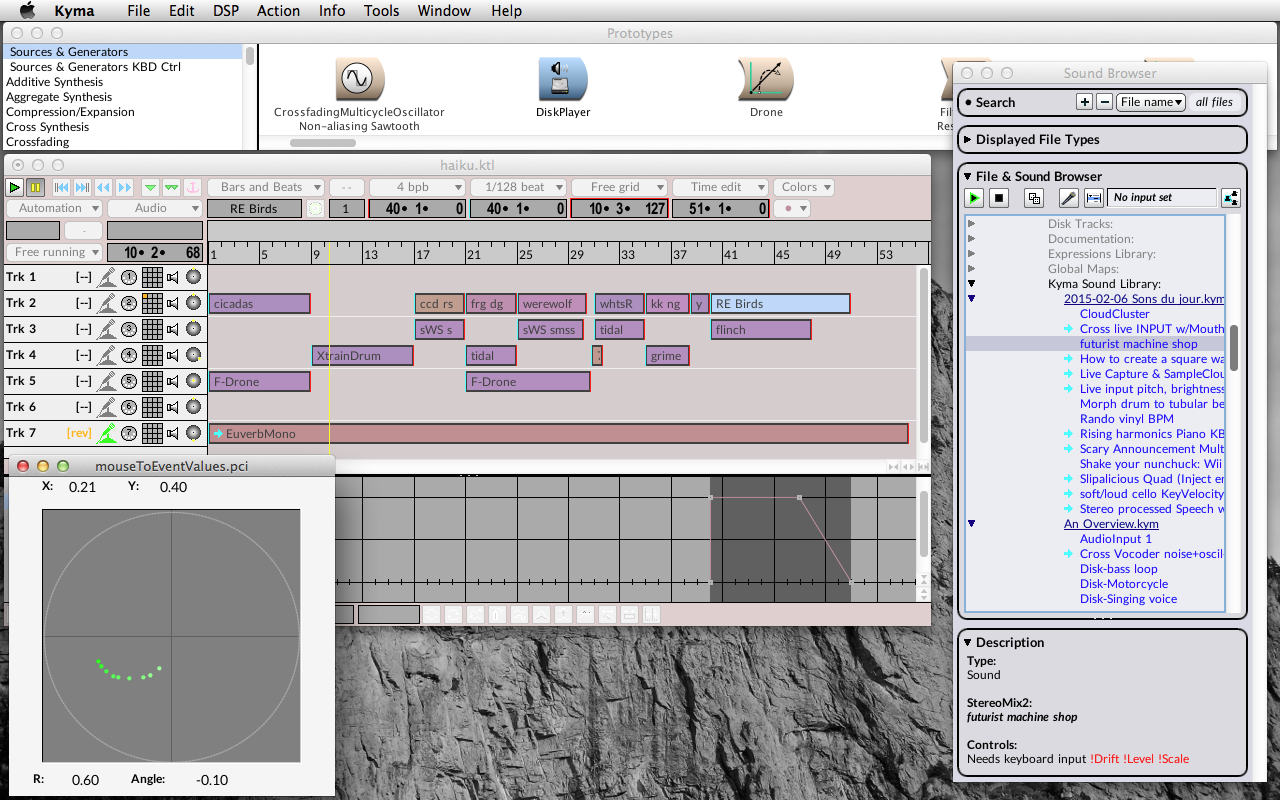Click the microphone icon in Sound Browser
The height and width of the screenshot is (800, 1280).
[1069, 198]
